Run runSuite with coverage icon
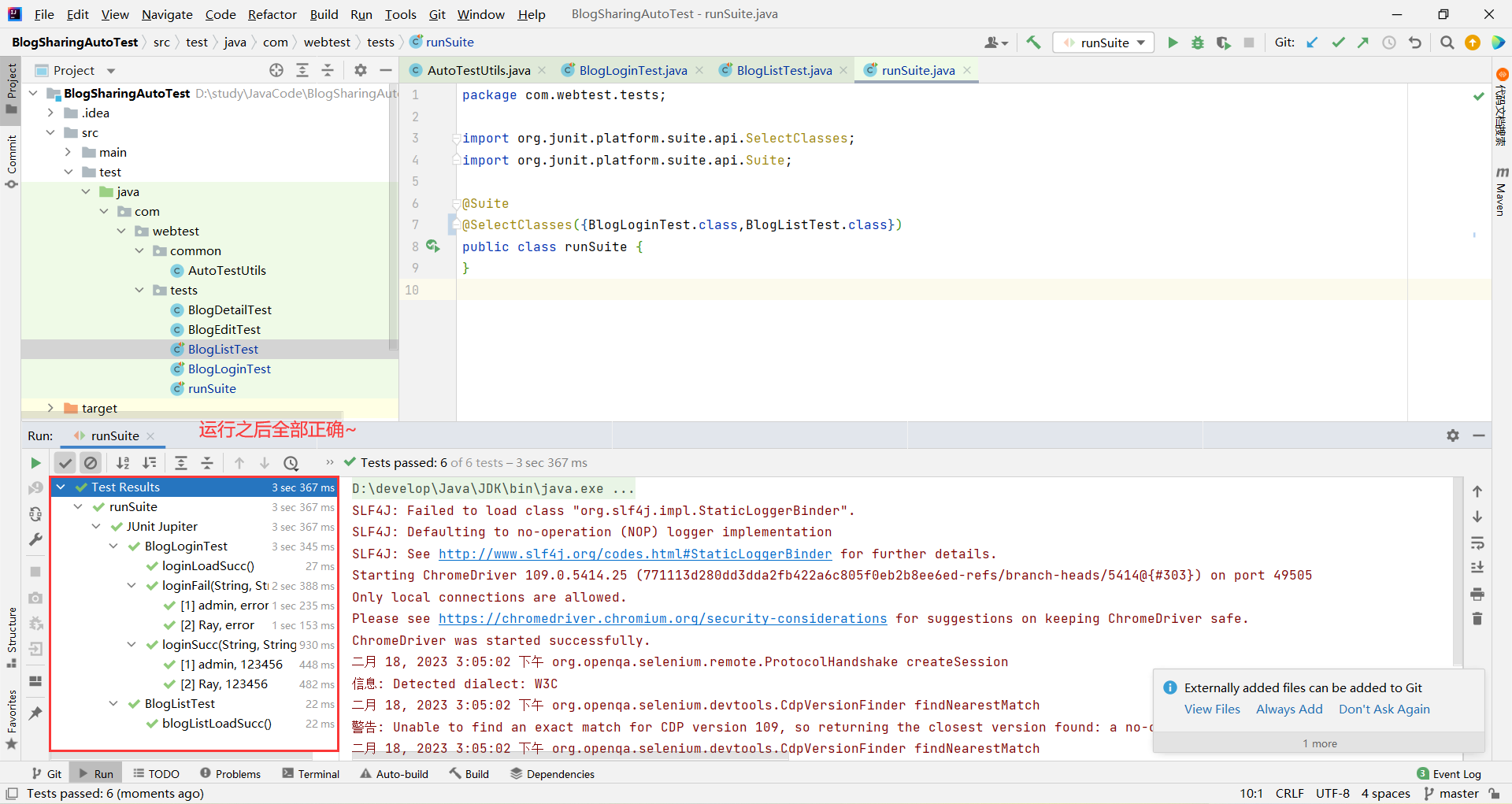The height and width of the screenshot is (804, 1512). click(x=1223, y=43)
